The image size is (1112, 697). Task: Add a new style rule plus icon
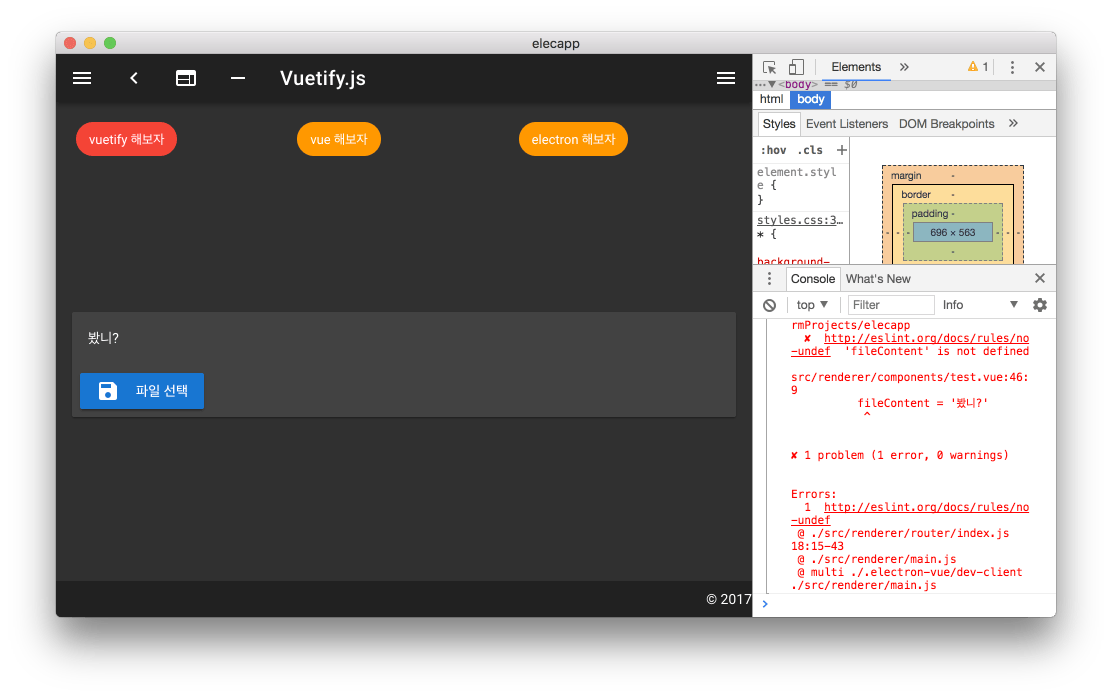click(842, 150)
